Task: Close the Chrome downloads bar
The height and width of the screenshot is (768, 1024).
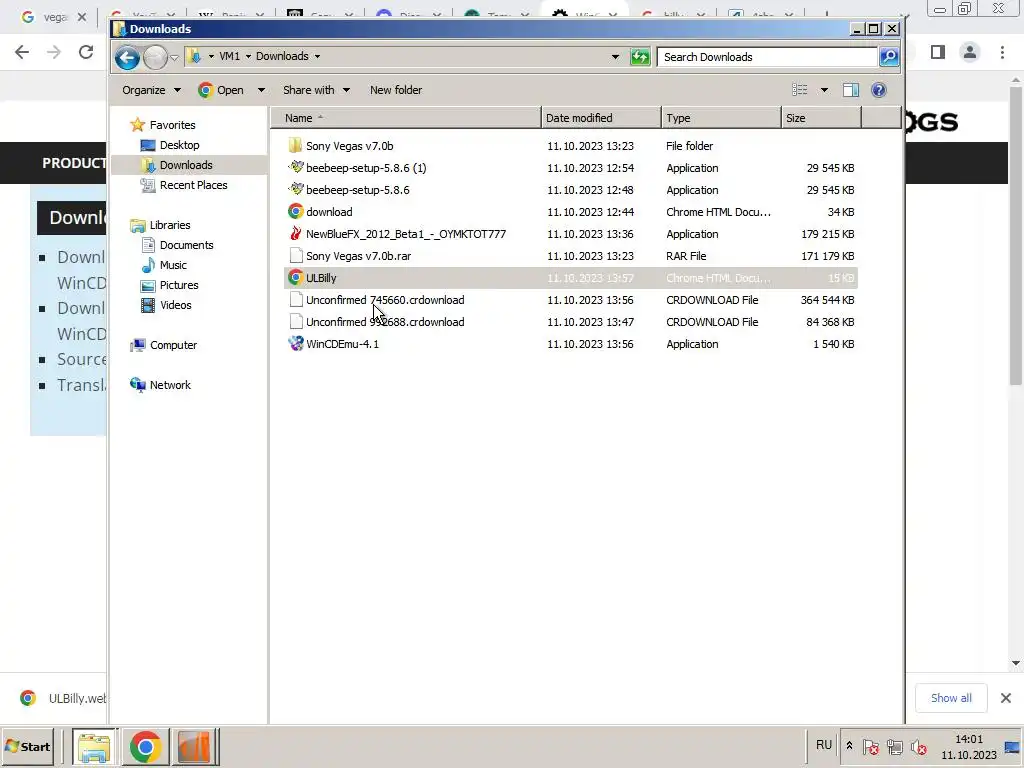Action: pos(1006,698)
